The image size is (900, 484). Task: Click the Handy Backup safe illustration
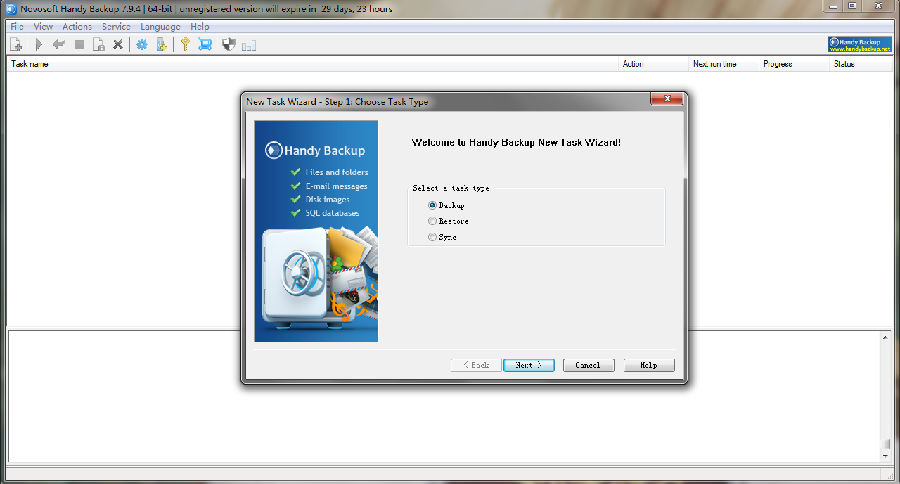click(x=319, y=278)
